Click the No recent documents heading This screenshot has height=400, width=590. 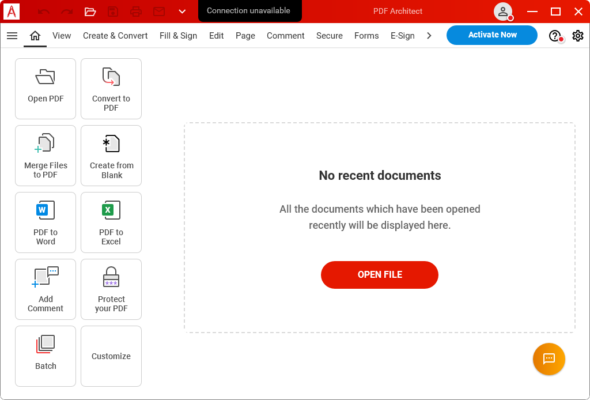(x=380, y=175)
